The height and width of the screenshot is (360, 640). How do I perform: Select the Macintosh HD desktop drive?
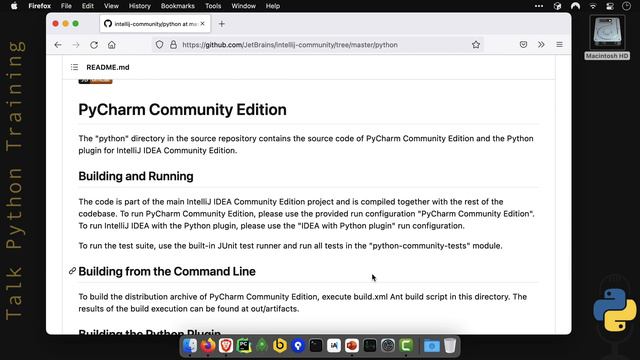[607, 38]
